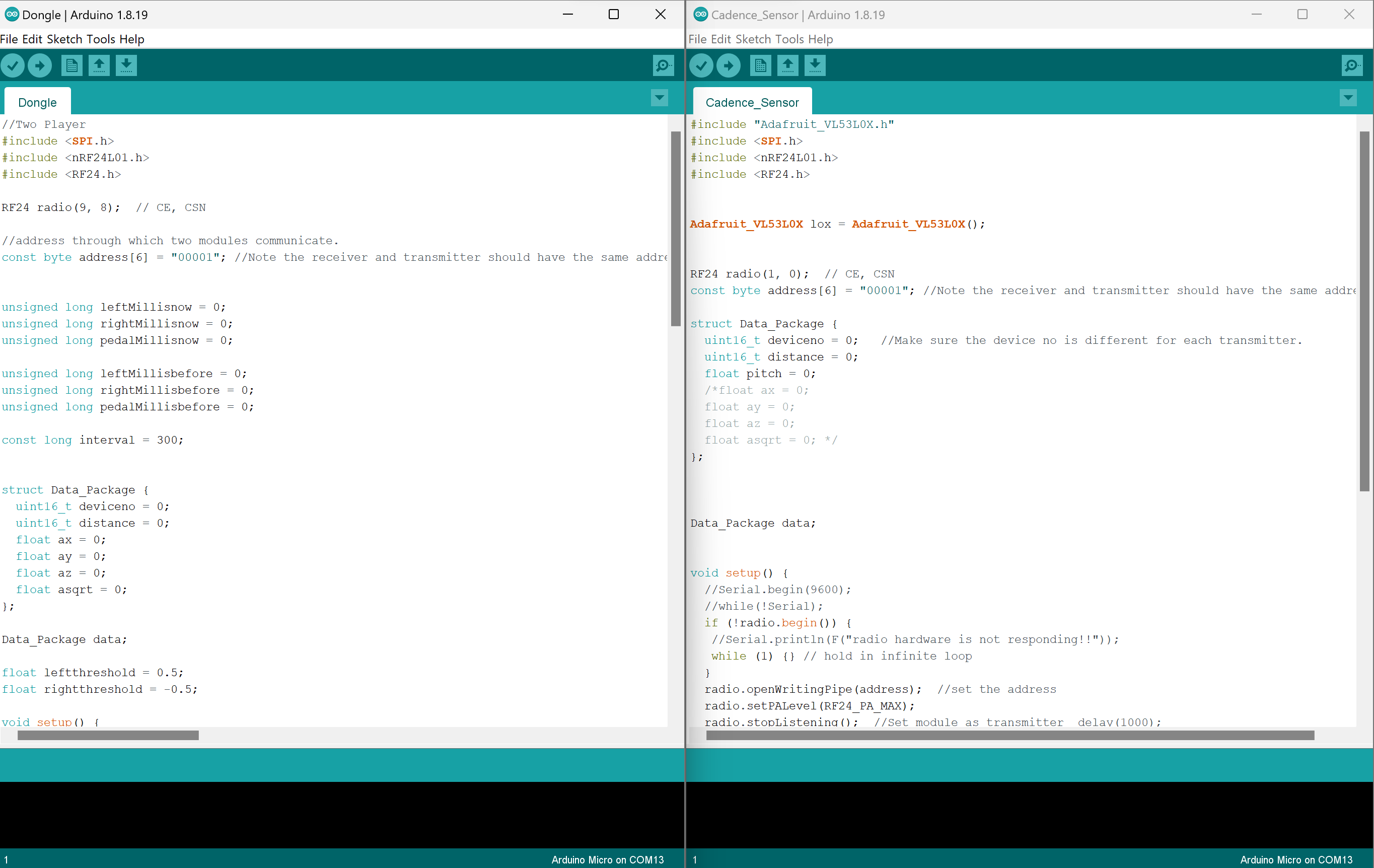Click vertical scrollbar thumb in Cadence_Sensor editor
Image resolution: width=1374 pixels, height=868 pixels.
(1364, 311)
